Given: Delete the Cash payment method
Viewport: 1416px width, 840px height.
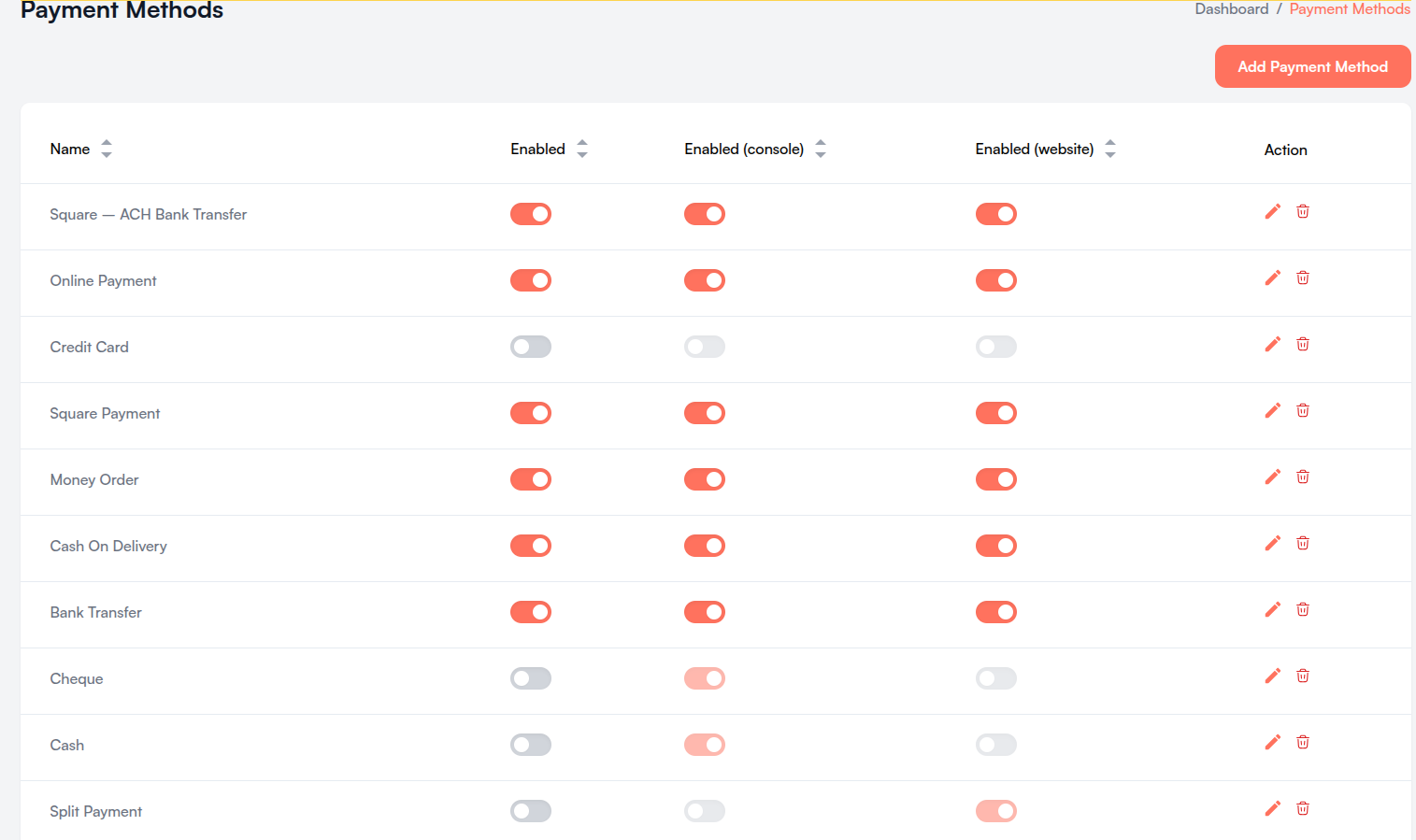Looking at the screenshot, I should [x=1303, y=743].
